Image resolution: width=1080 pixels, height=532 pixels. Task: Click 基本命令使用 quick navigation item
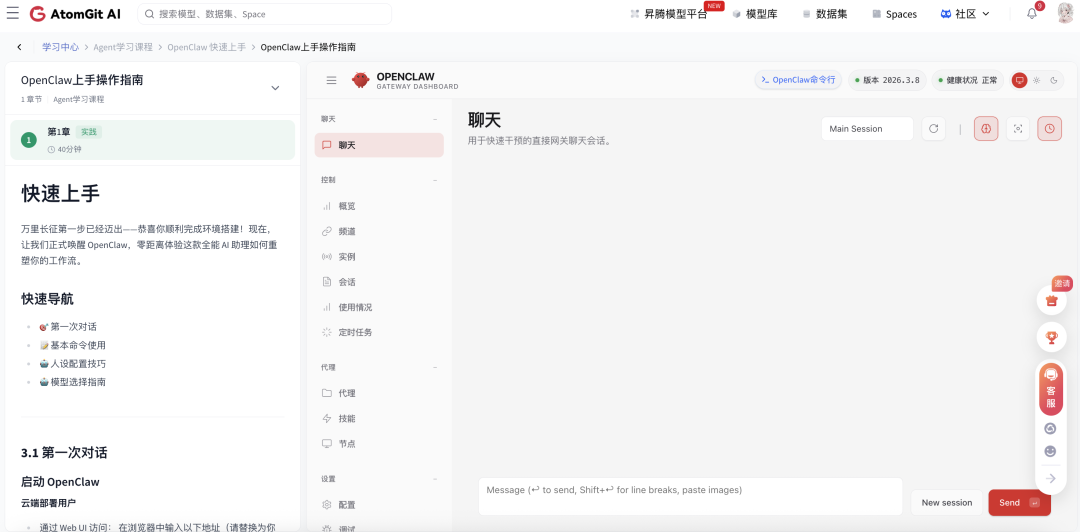tap(73, 345)
